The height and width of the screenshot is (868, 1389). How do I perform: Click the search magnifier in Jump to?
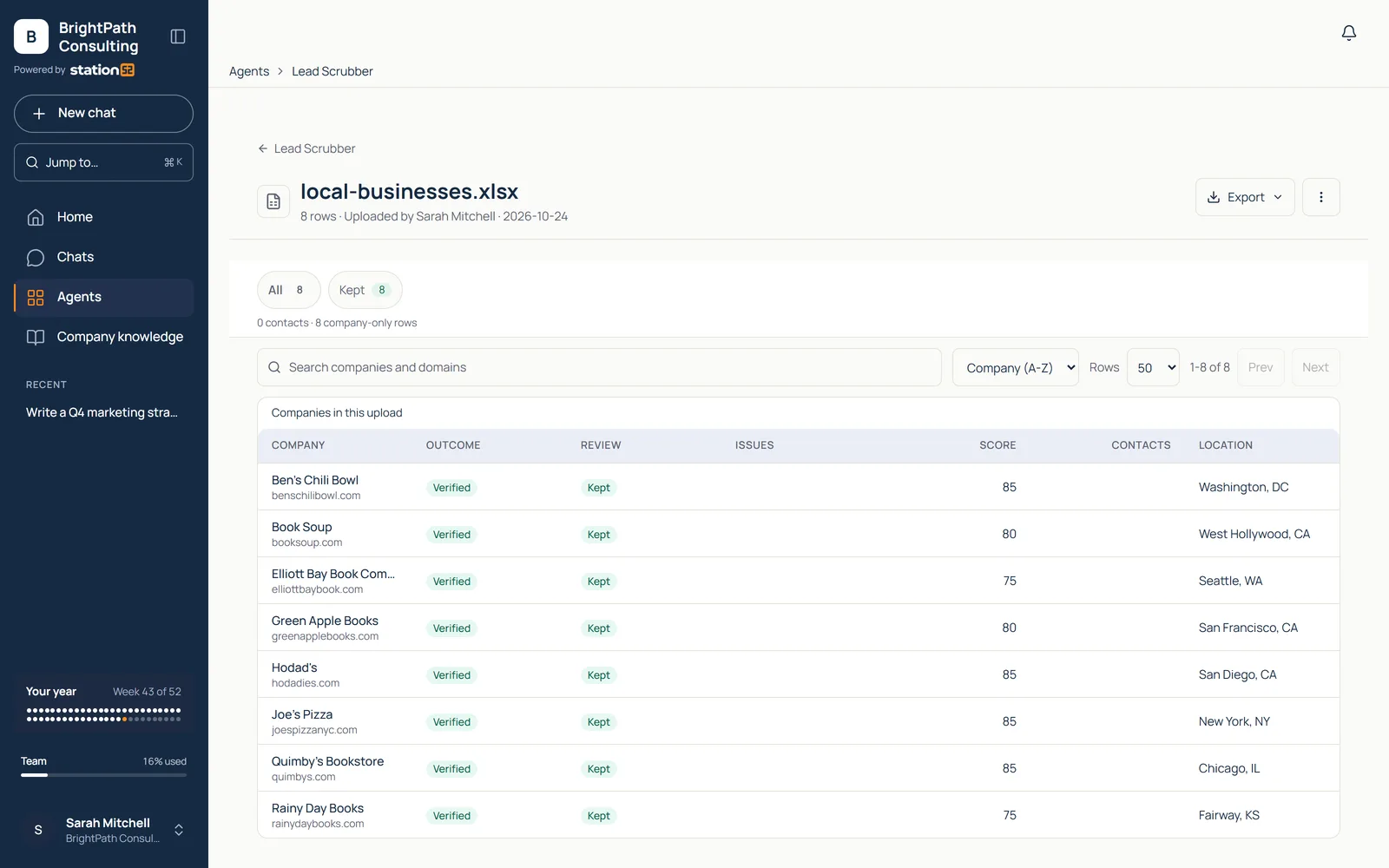point(32,162)
